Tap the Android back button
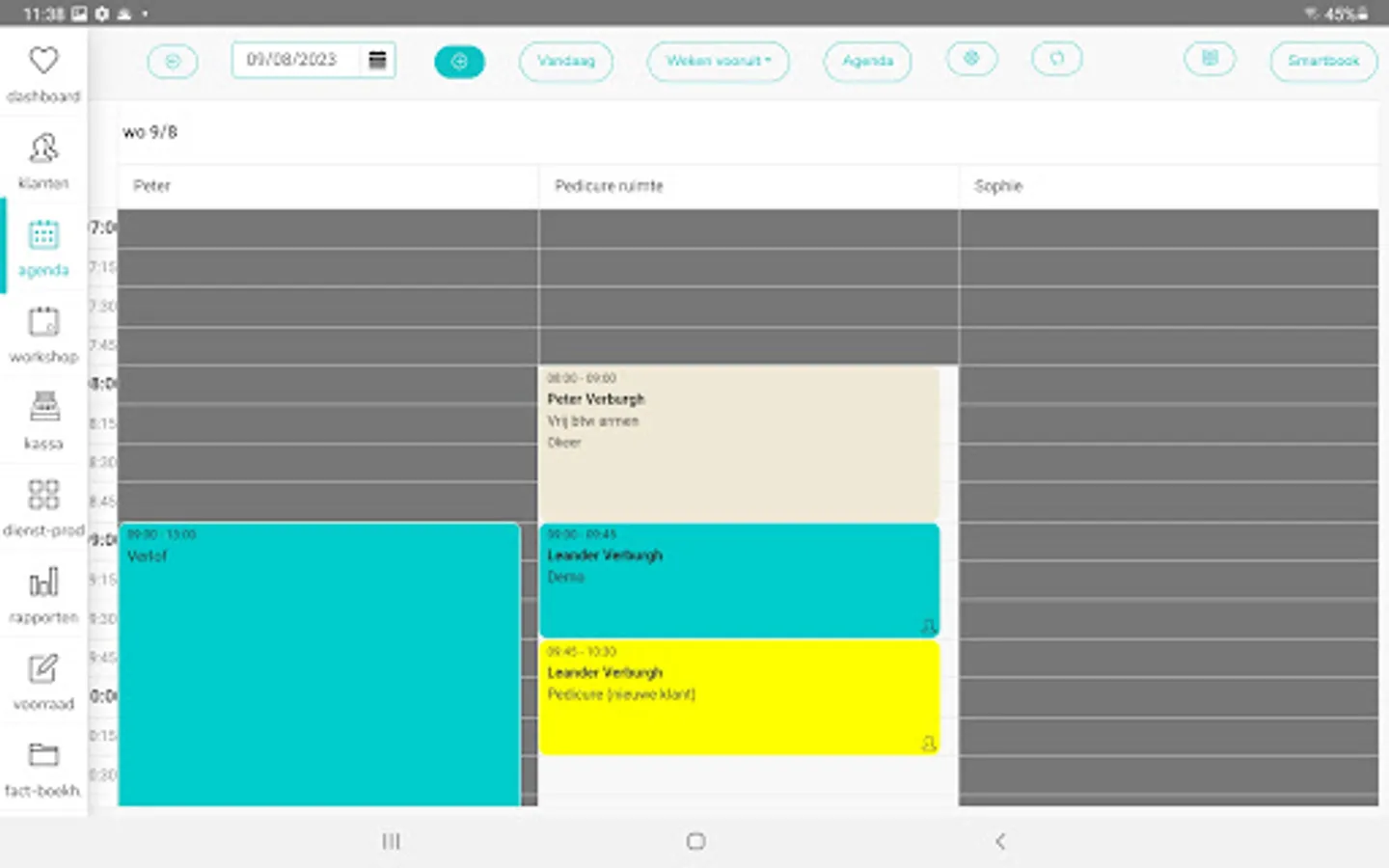 coord(1000,841)
